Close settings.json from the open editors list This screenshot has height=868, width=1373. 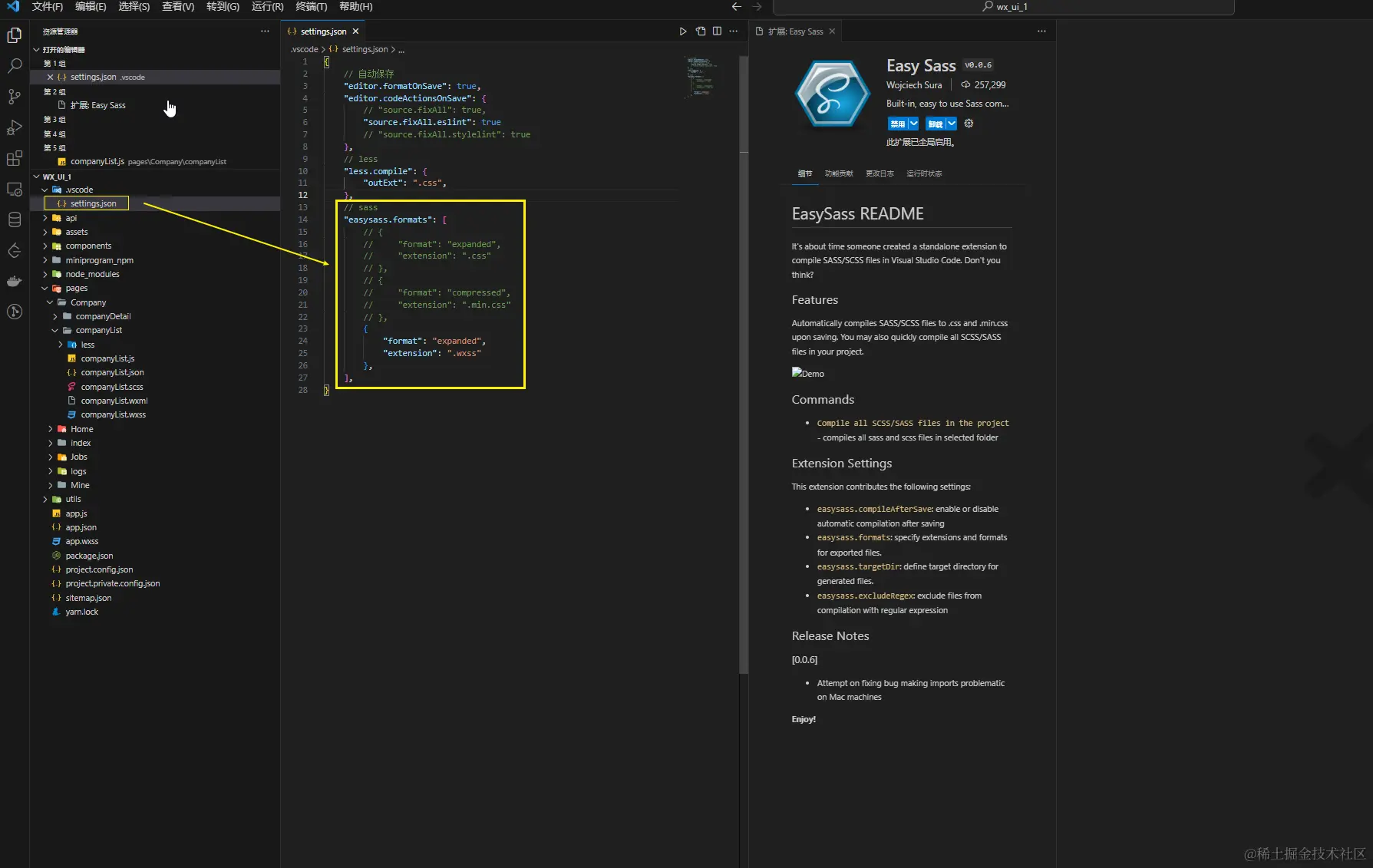[50, 78]
